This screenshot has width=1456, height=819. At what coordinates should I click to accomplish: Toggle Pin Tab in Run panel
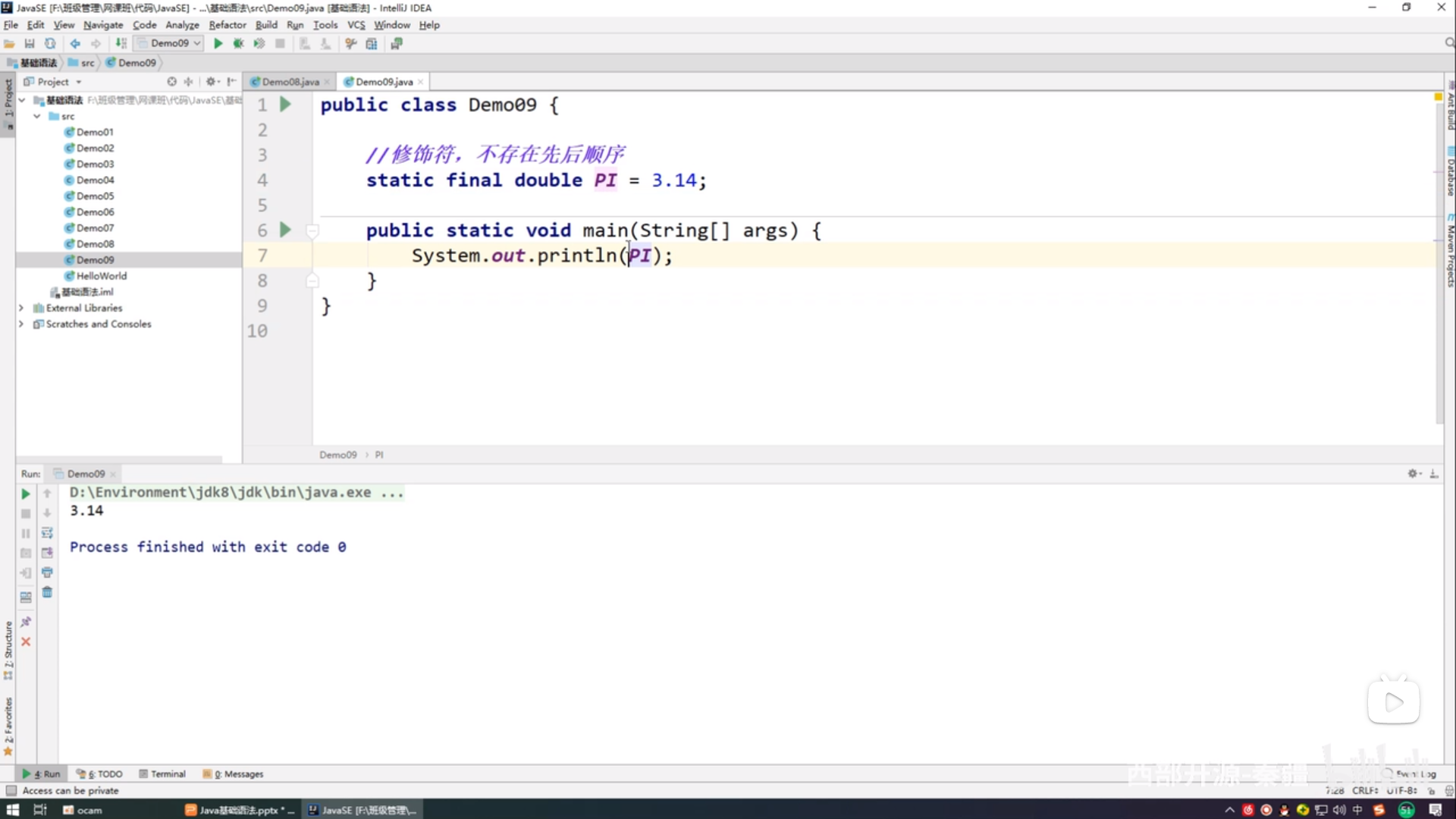26,622
